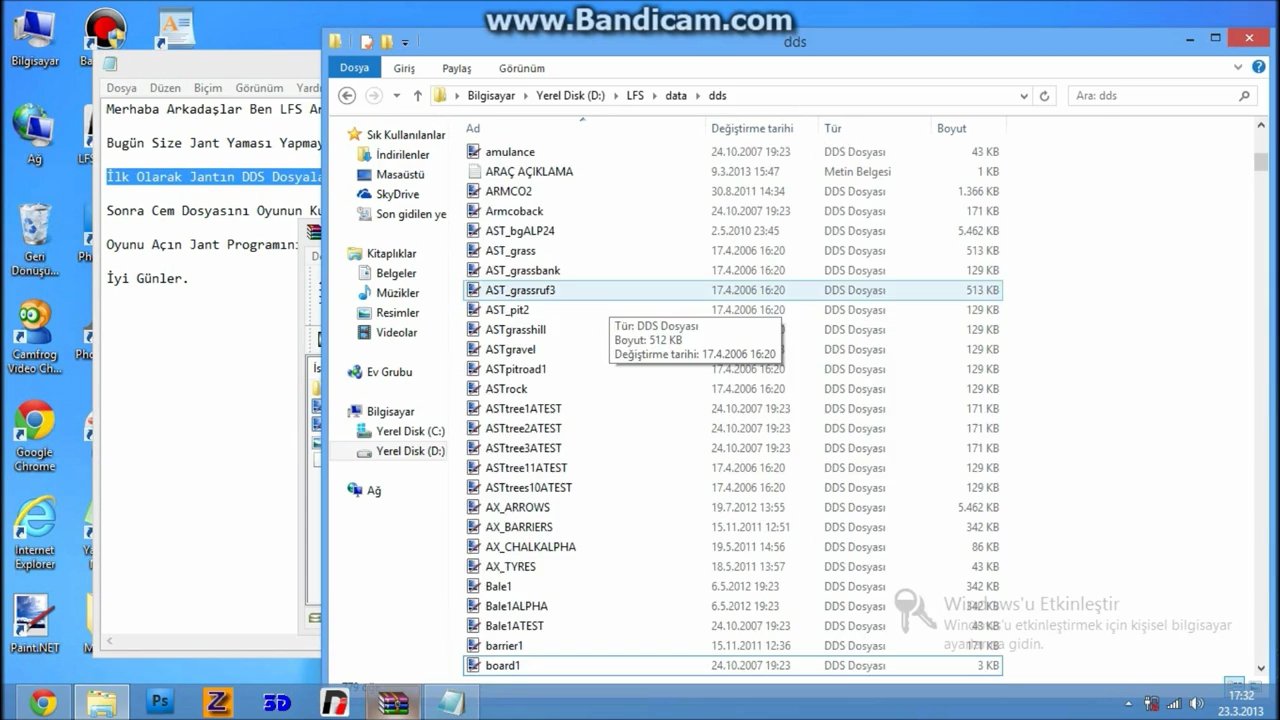Select the ASTrock file
The image size is (1280, 720).
(x=733, y=389)
